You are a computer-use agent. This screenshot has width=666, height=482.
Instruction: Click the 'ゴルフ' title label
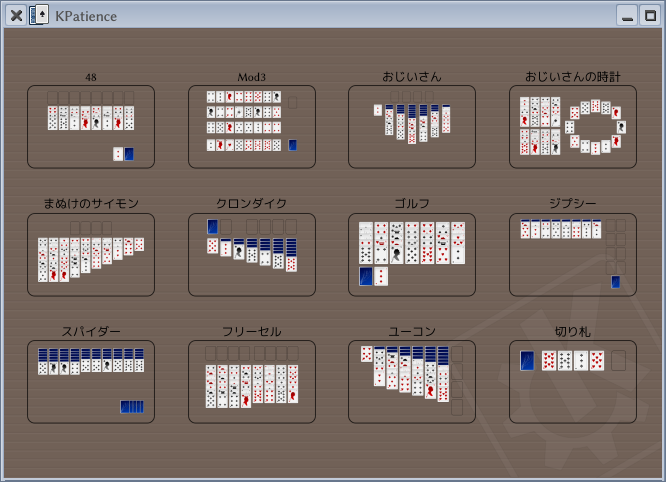(x=412, y=203)
